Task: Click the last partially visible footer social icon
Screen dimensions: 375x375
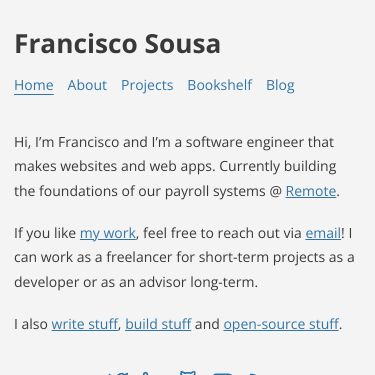Action: 254,374
